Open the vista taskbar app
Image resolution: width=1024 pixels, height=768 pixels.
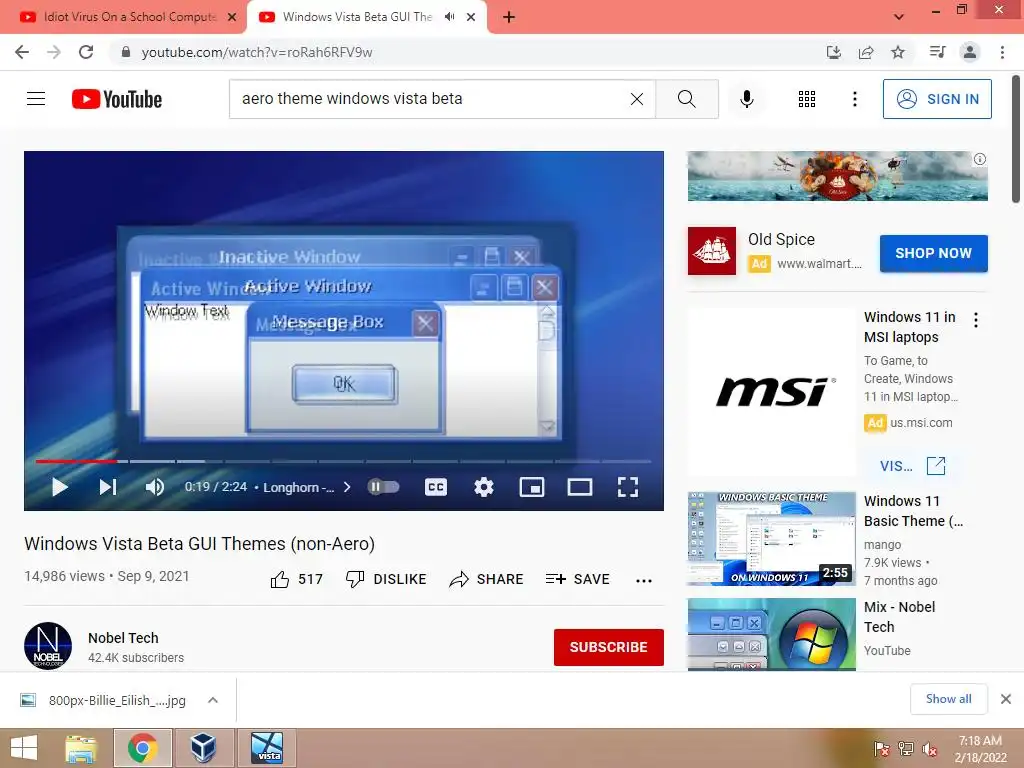point(267,748)
